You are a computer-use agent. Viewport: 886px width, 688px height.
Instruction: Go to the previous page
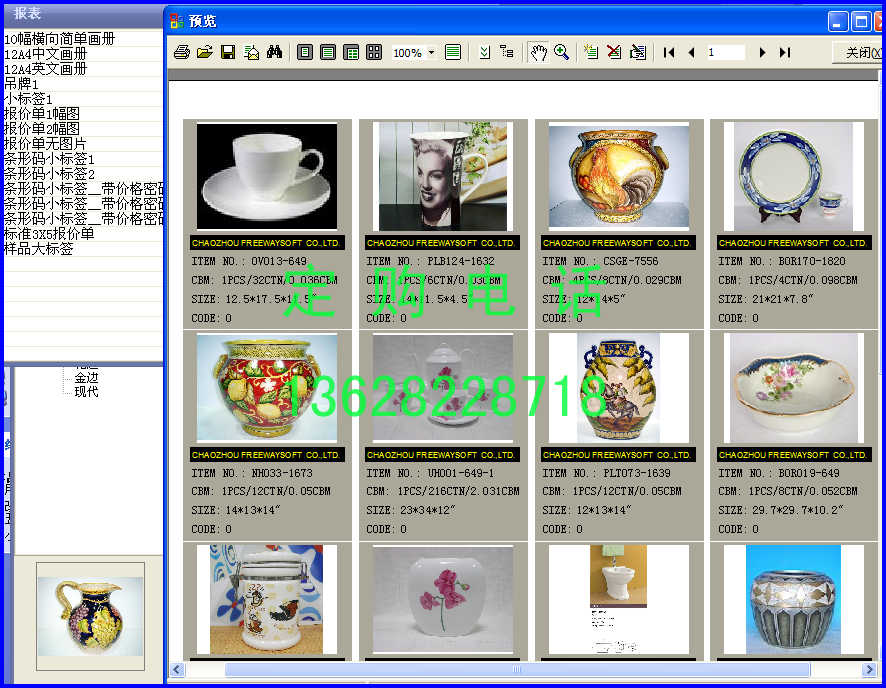point(691,53)
